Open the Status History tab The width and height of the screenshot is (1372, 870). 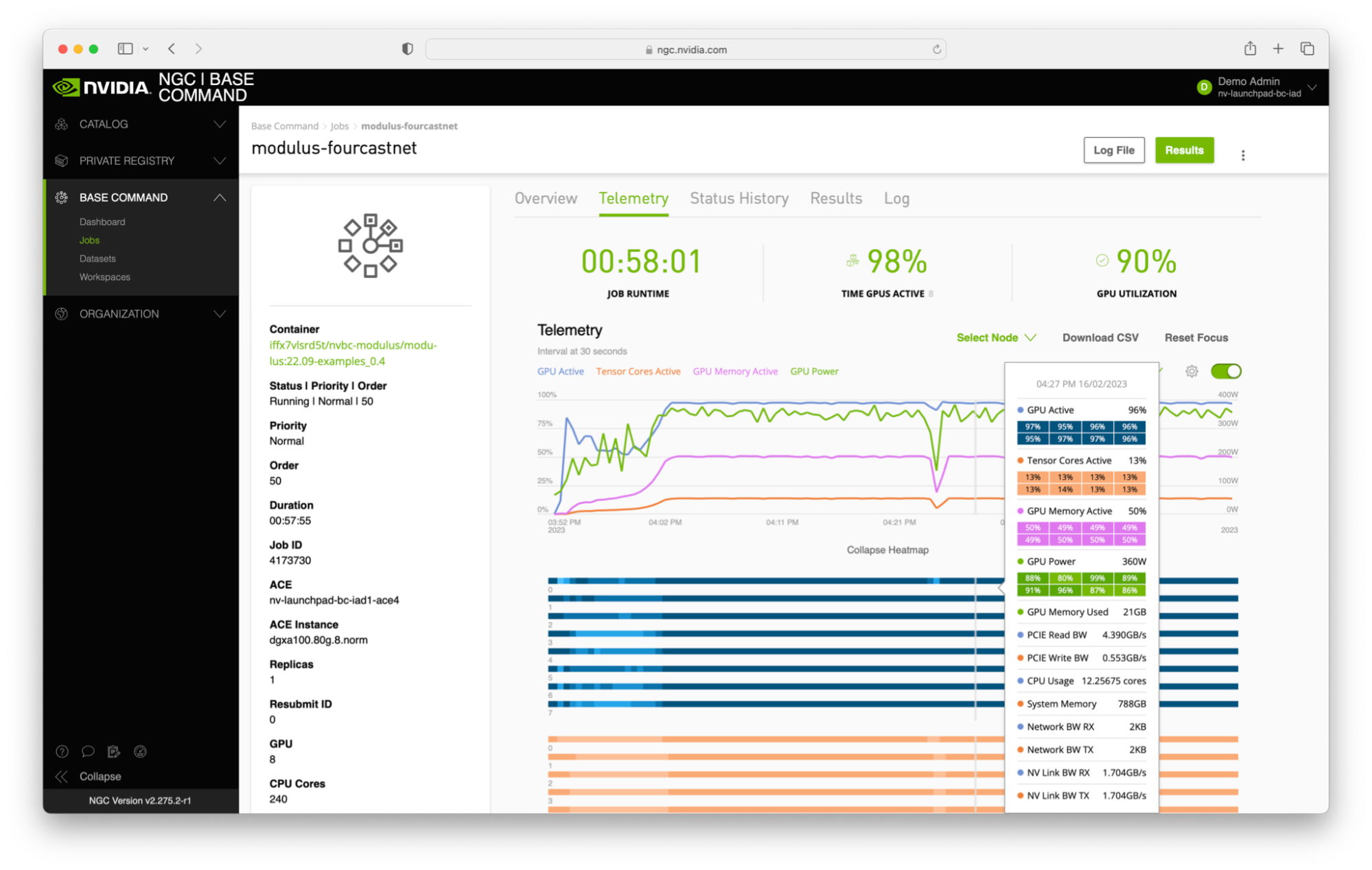pyautogui.click(x=739, y=198)
